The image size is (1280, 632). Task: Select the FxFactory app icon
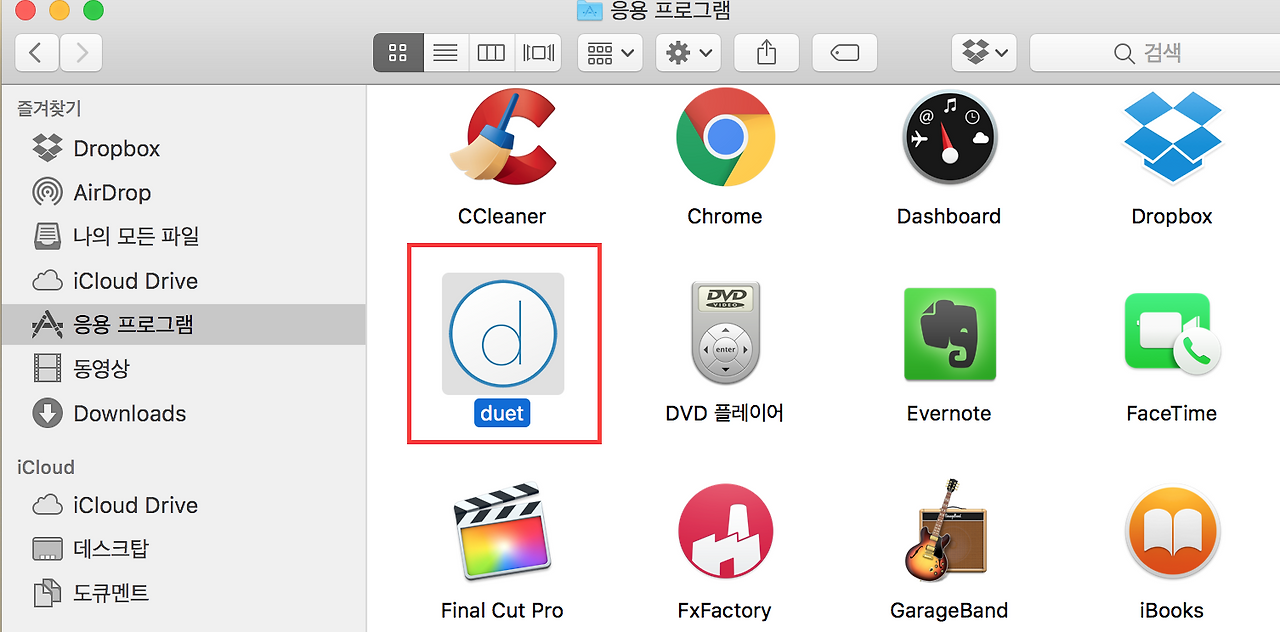[x=725, y=533]
